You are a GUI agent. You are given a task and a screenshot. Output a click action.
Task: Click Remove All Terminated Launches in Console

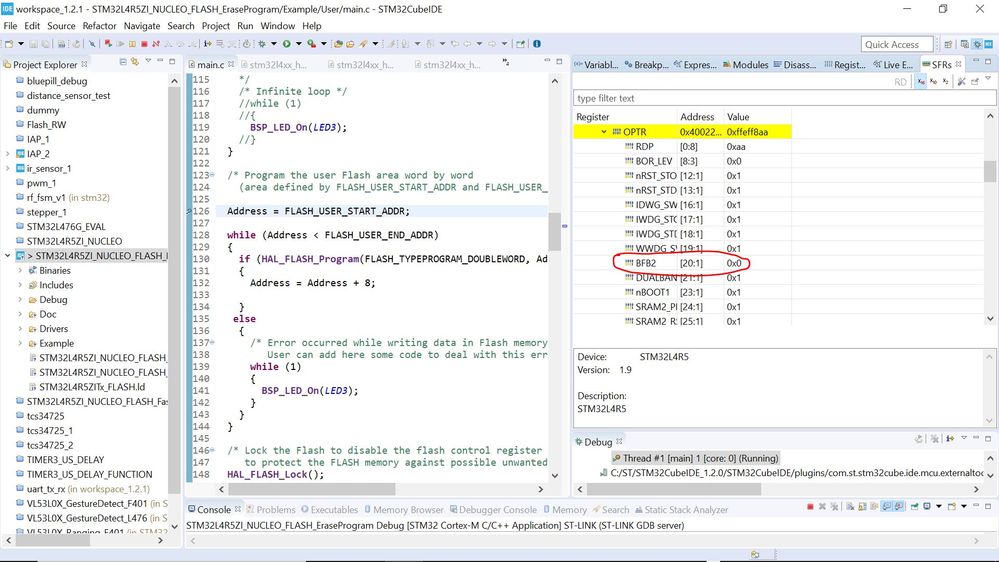(834, 507)
